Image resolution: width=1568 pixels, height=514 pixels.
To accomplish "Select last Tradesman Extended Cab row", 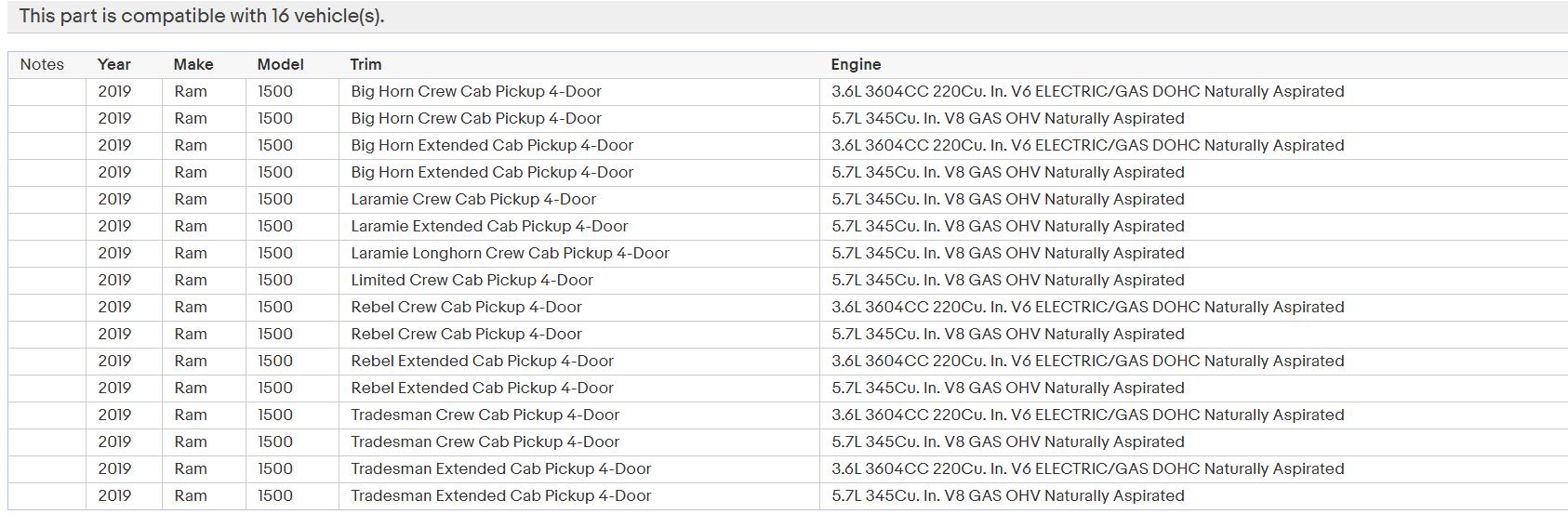I will (788, 495).
